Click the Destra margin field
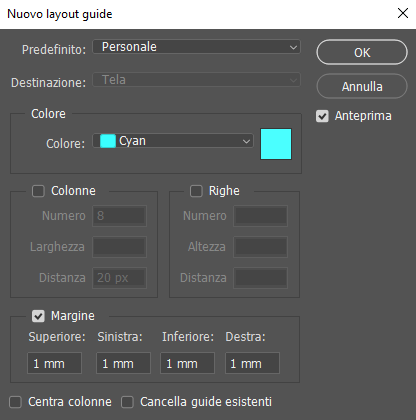416x420 pixels. pos(252,363)
